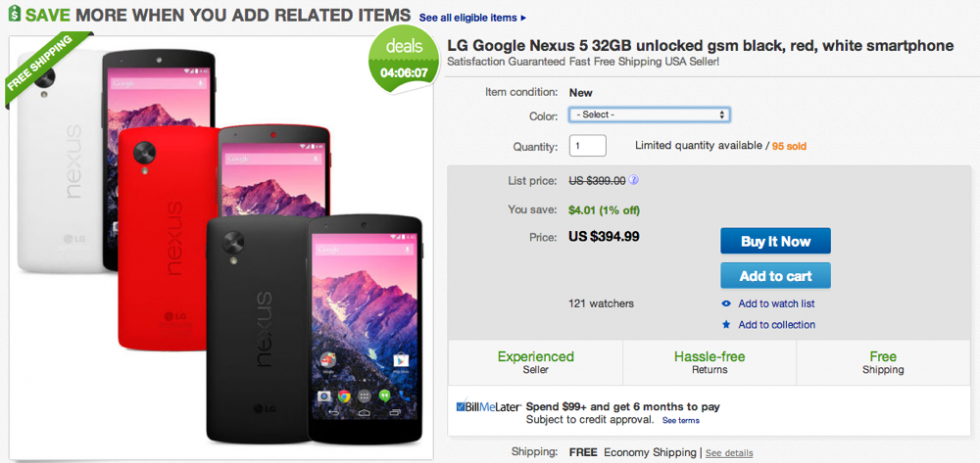
Task: Select the Hassle-free Returns section
Action: [709, 362]
